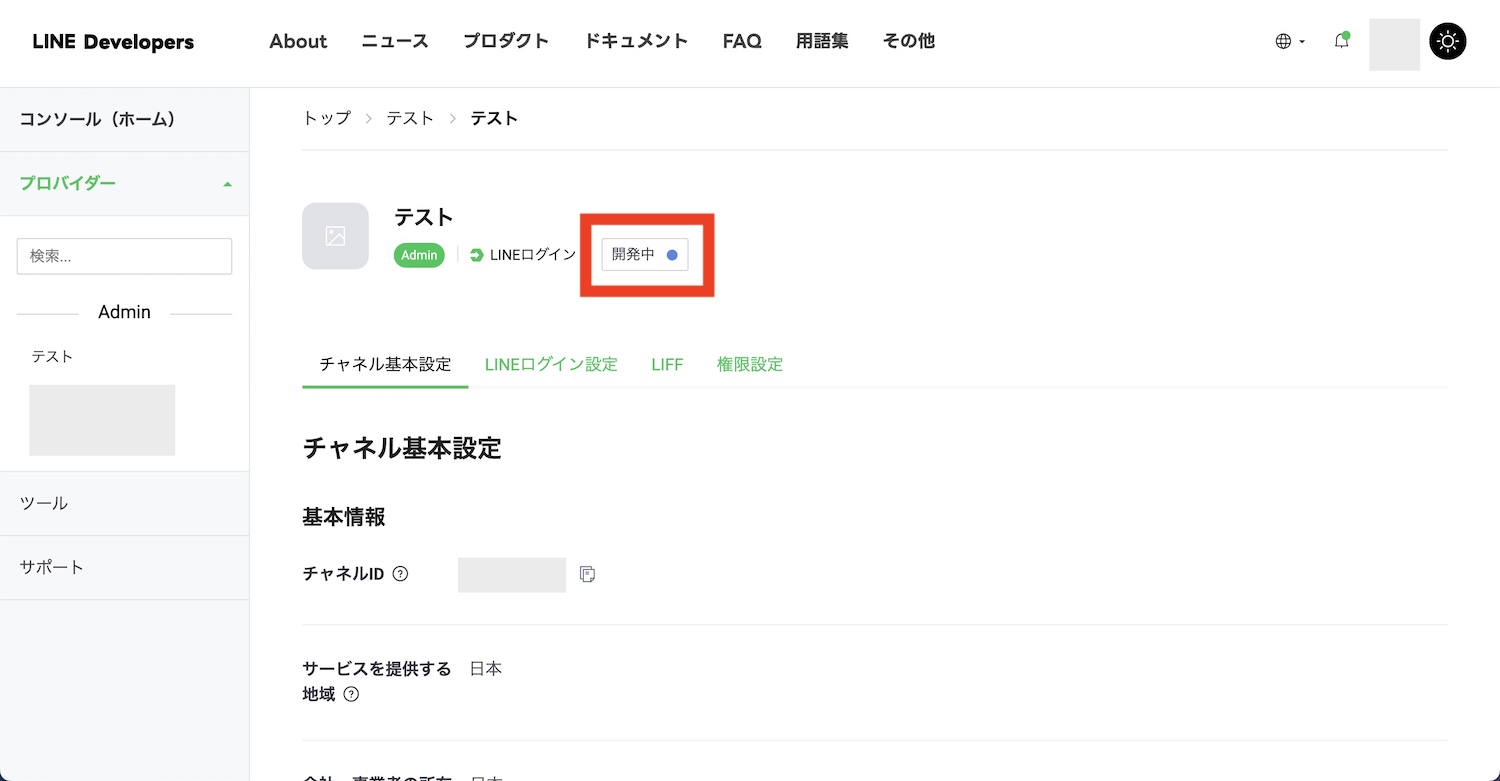Switch to the チャネル基本設定 tab

(x=385, y=364)
